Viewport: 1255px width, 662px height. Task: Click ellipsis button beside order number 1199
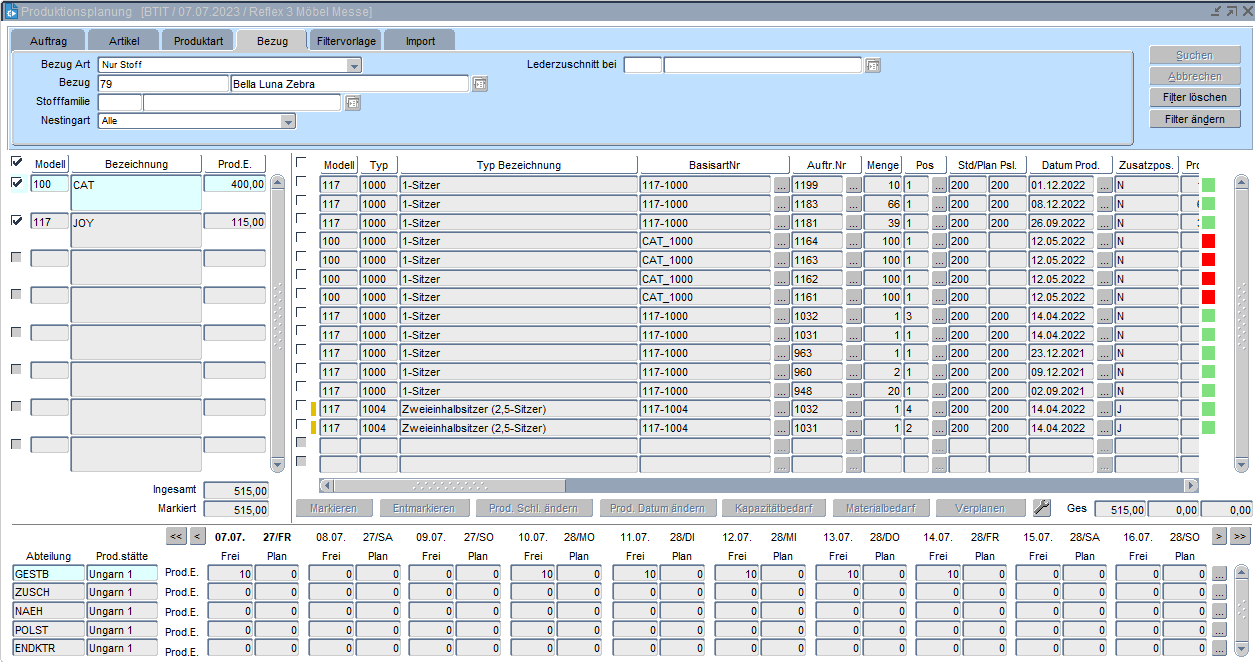[854, 185]
